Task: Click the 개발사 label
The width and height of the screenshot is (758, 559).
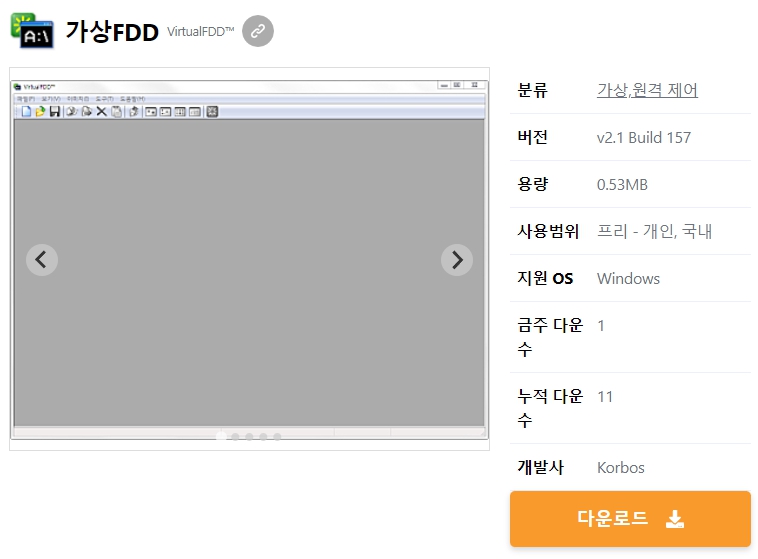Action: tap(540, 467)
